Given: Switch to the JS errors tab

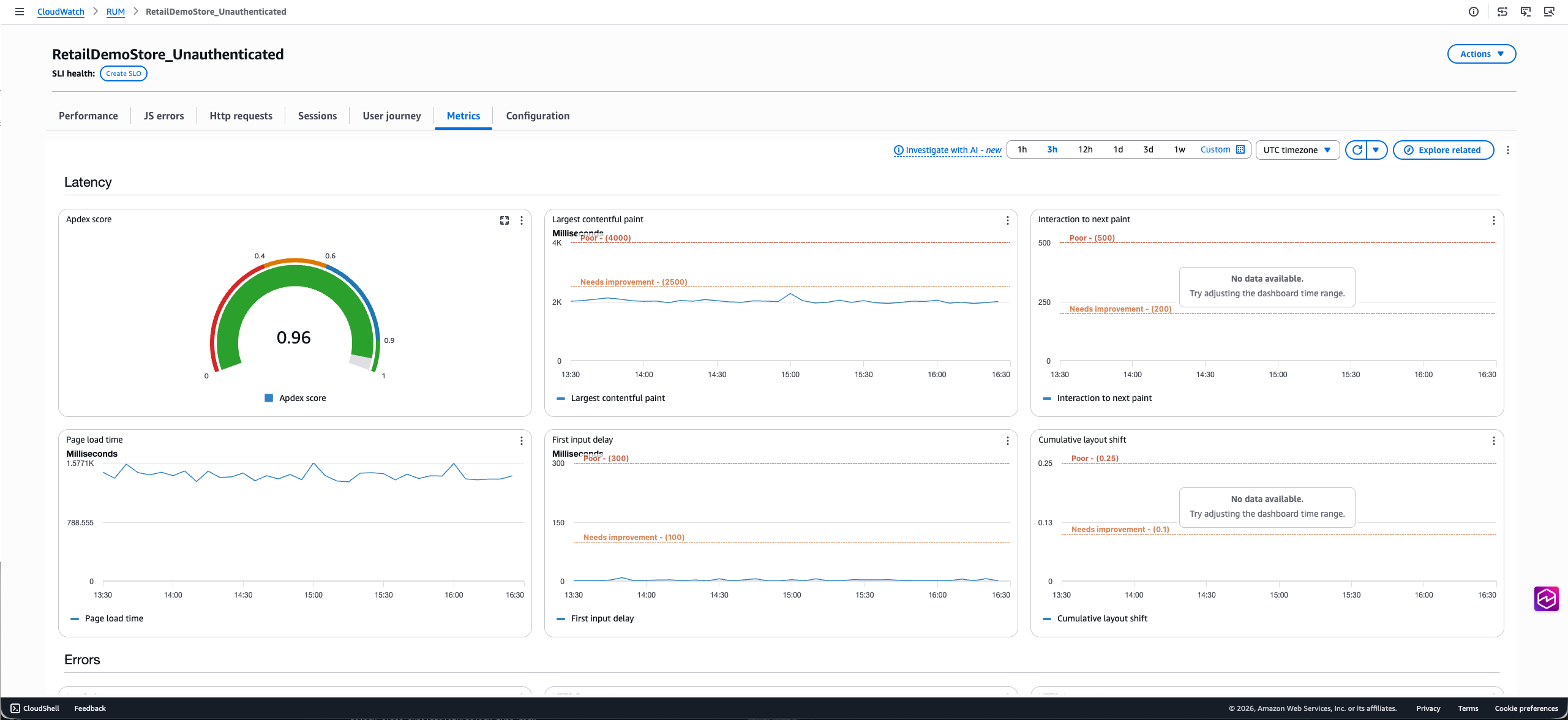Looking at the screenshot, I should tap(163, 116).
